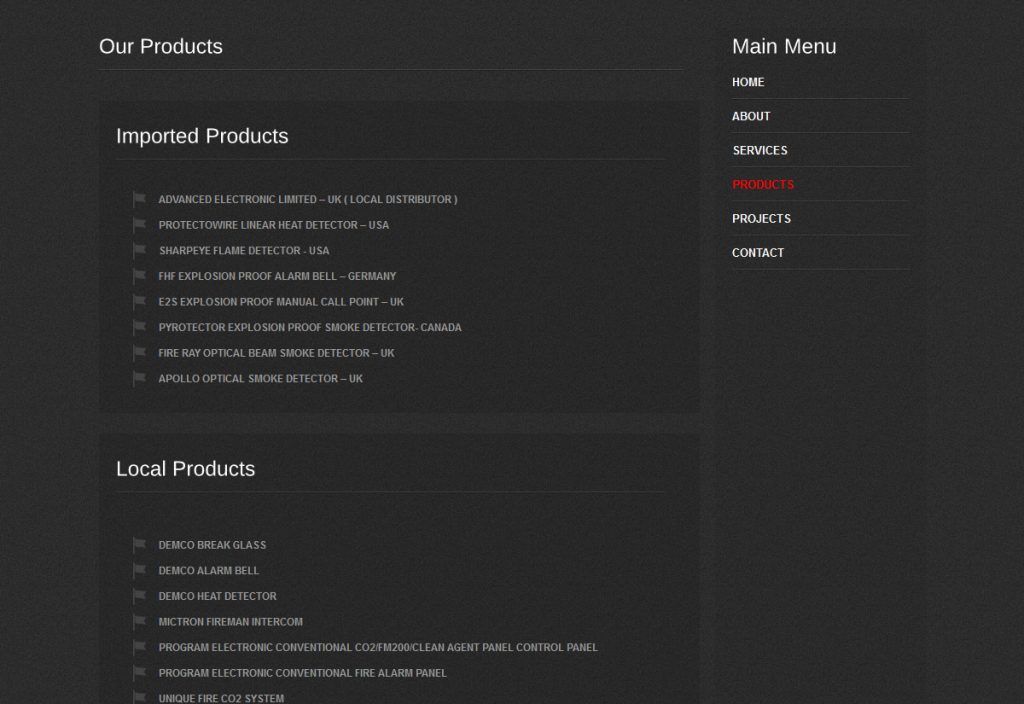1024x704 pixels.
Task: Click flag icon next to Protectowire Linear Heat Detector
Action: [x=140, y=225]
